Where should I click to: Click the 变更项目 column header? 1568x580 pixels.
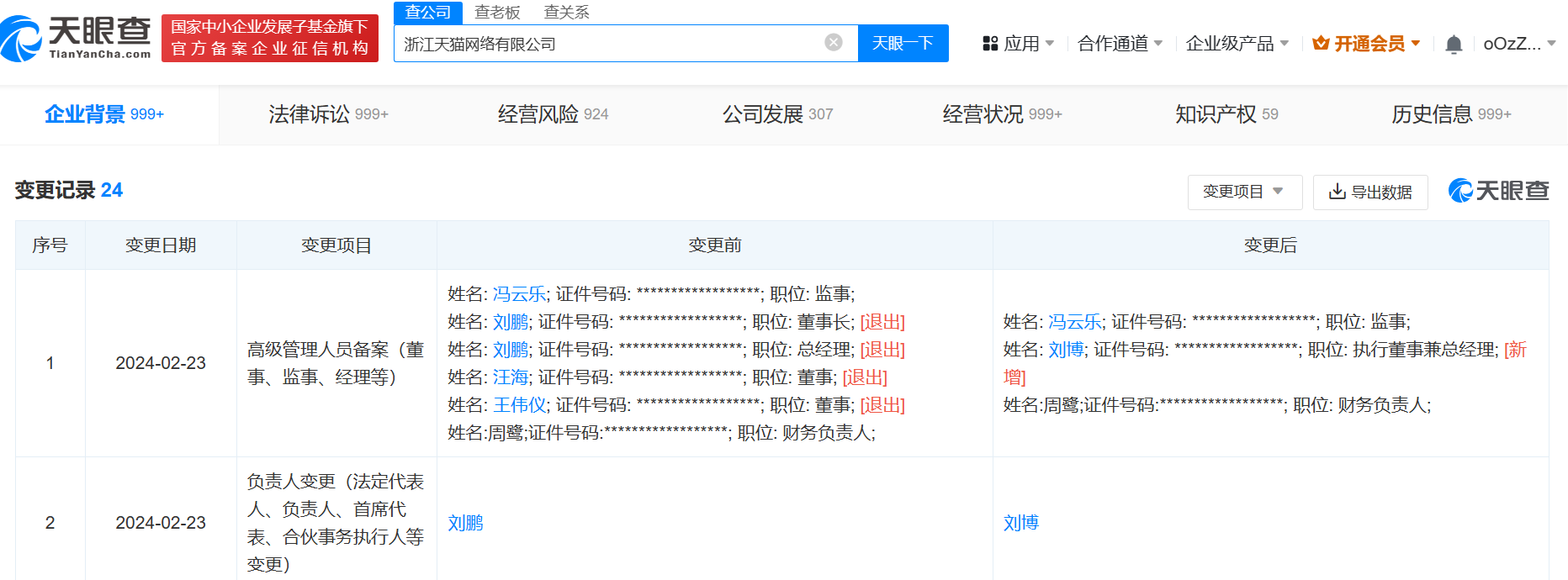[x=336, y=245]
